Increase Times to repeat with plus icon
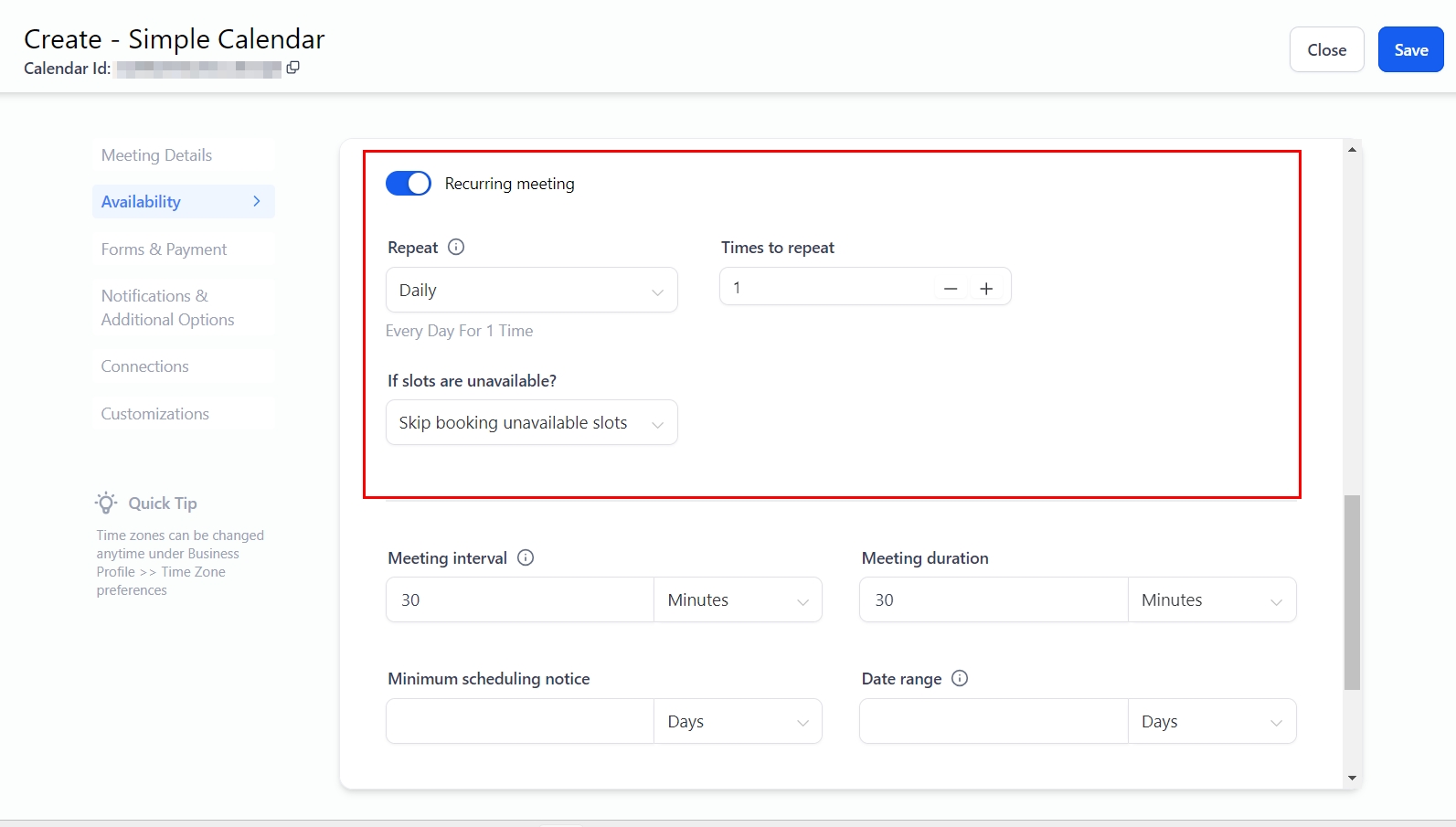The image size is (1456, 827). pyautogui.click(x=986, y=289)
